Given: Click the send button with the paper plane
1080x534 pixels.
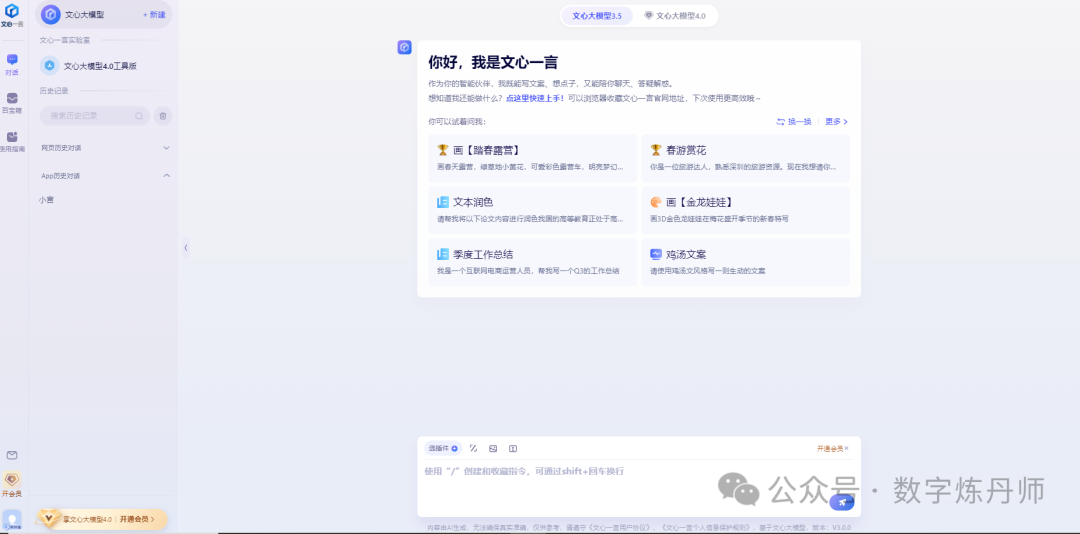Looking at the screenshot, I should (x=842, y=502).
